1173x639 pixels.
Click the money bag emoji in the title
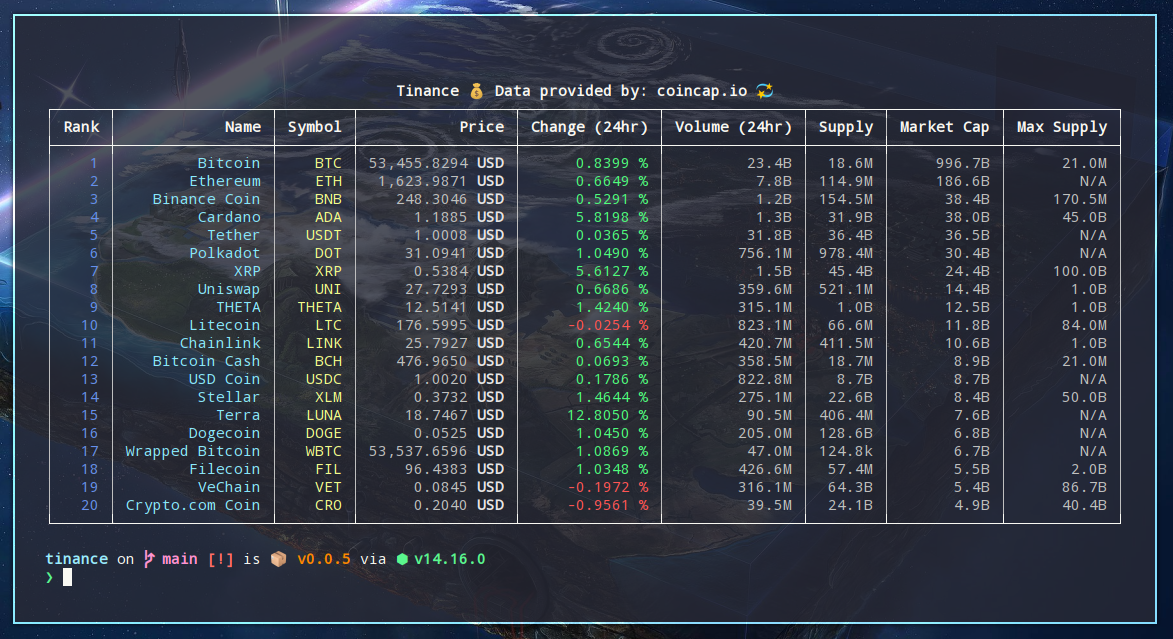(477, 91)
